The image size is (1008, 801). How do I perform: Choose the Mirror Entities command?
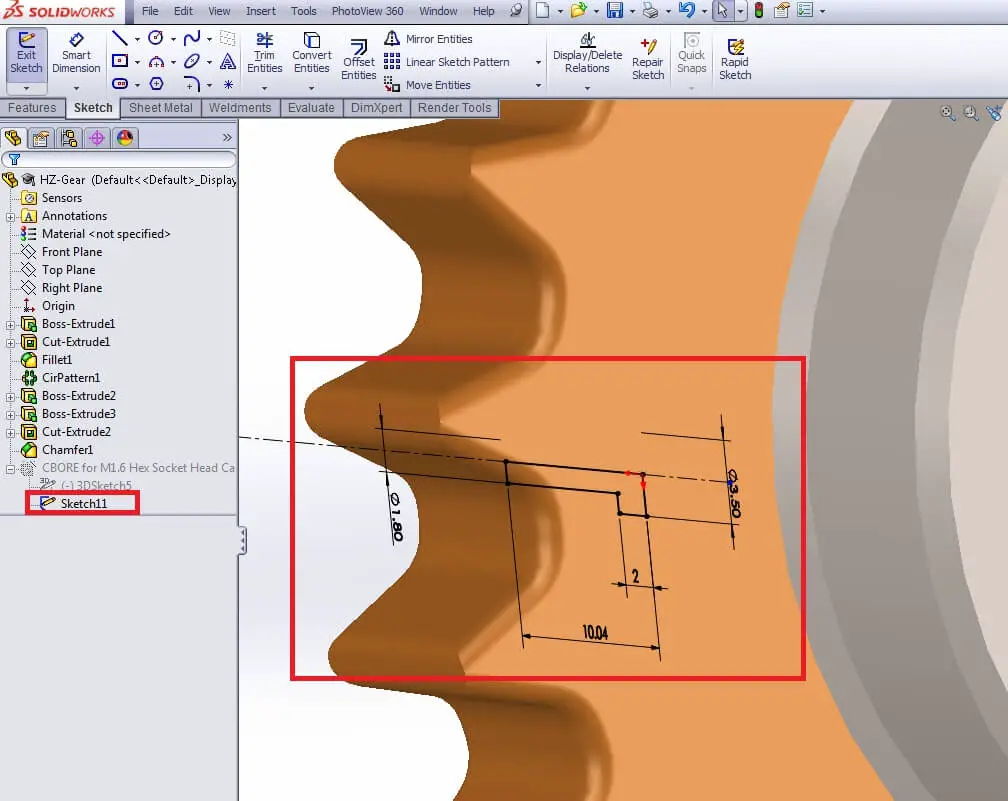(x=428, y=39)
